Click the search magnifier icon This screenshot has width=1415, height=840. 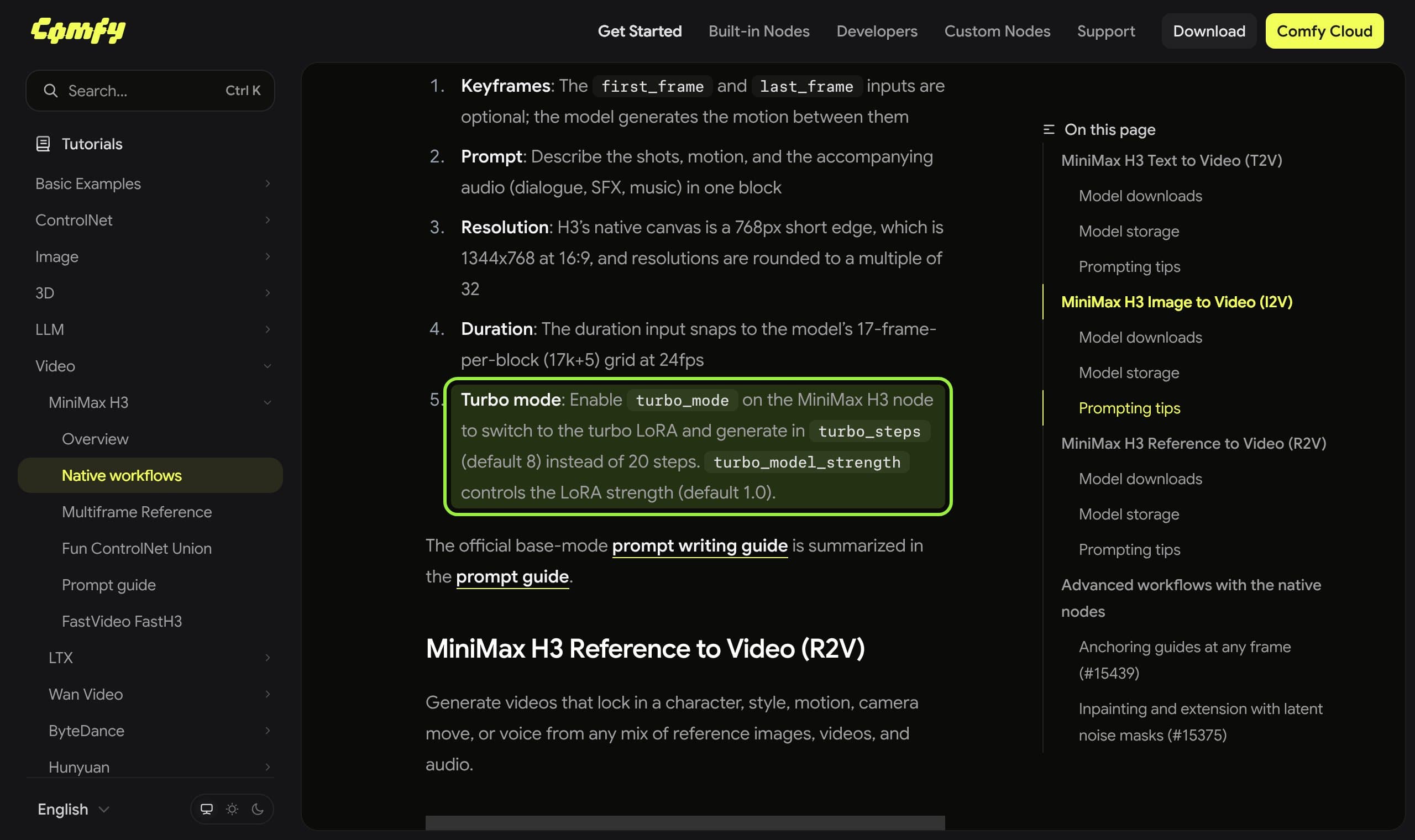[50, 91]
